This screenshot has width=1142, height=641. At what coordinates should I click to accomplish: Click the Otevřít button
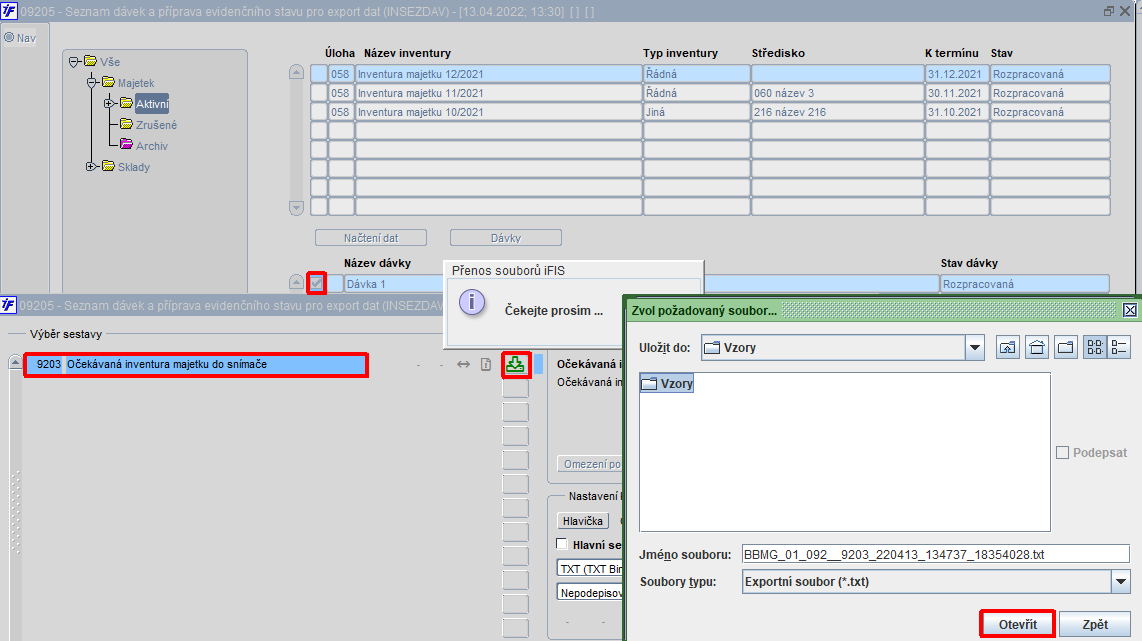[1017, 624]
